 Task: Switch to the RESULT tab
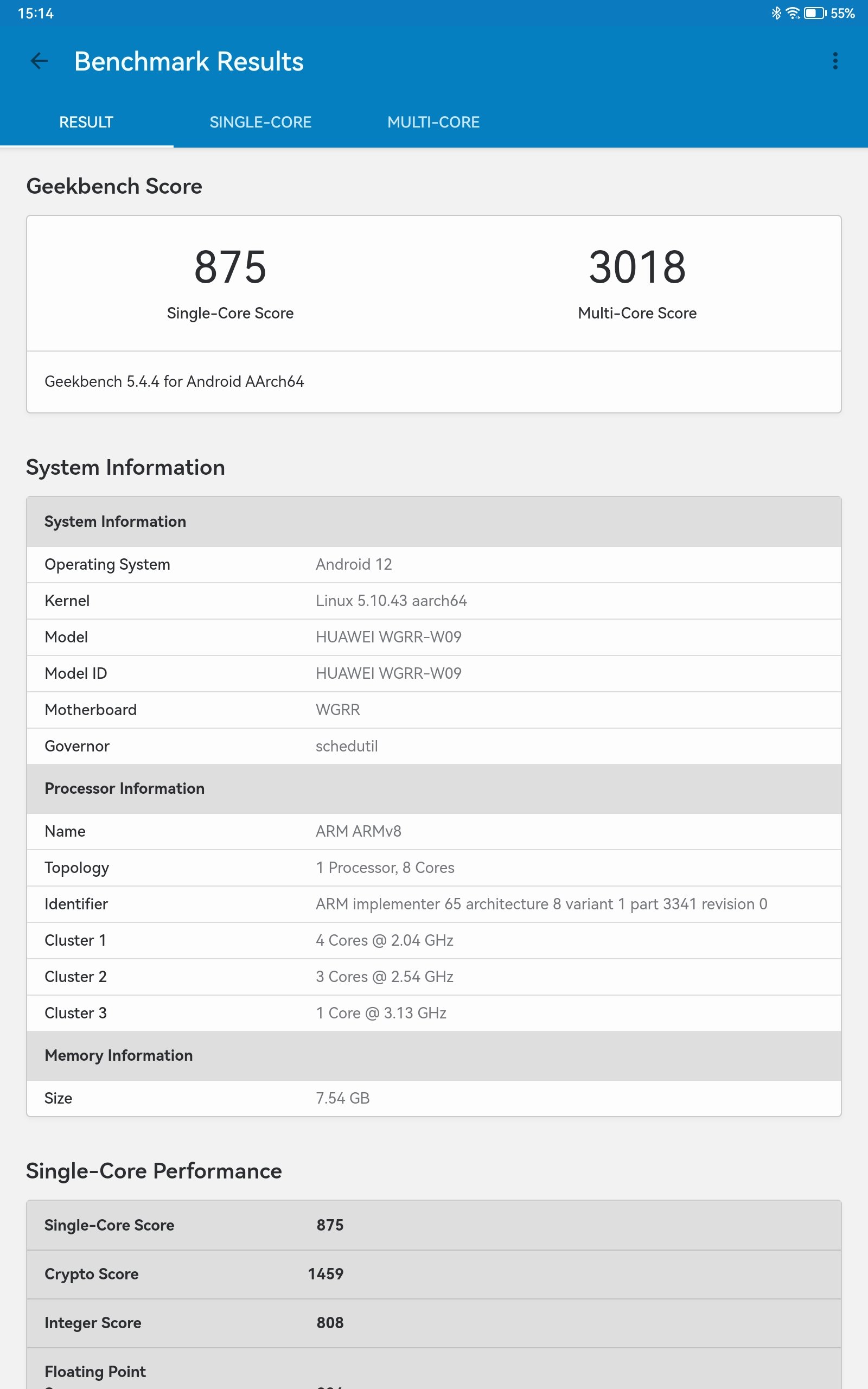click(87, 122)
